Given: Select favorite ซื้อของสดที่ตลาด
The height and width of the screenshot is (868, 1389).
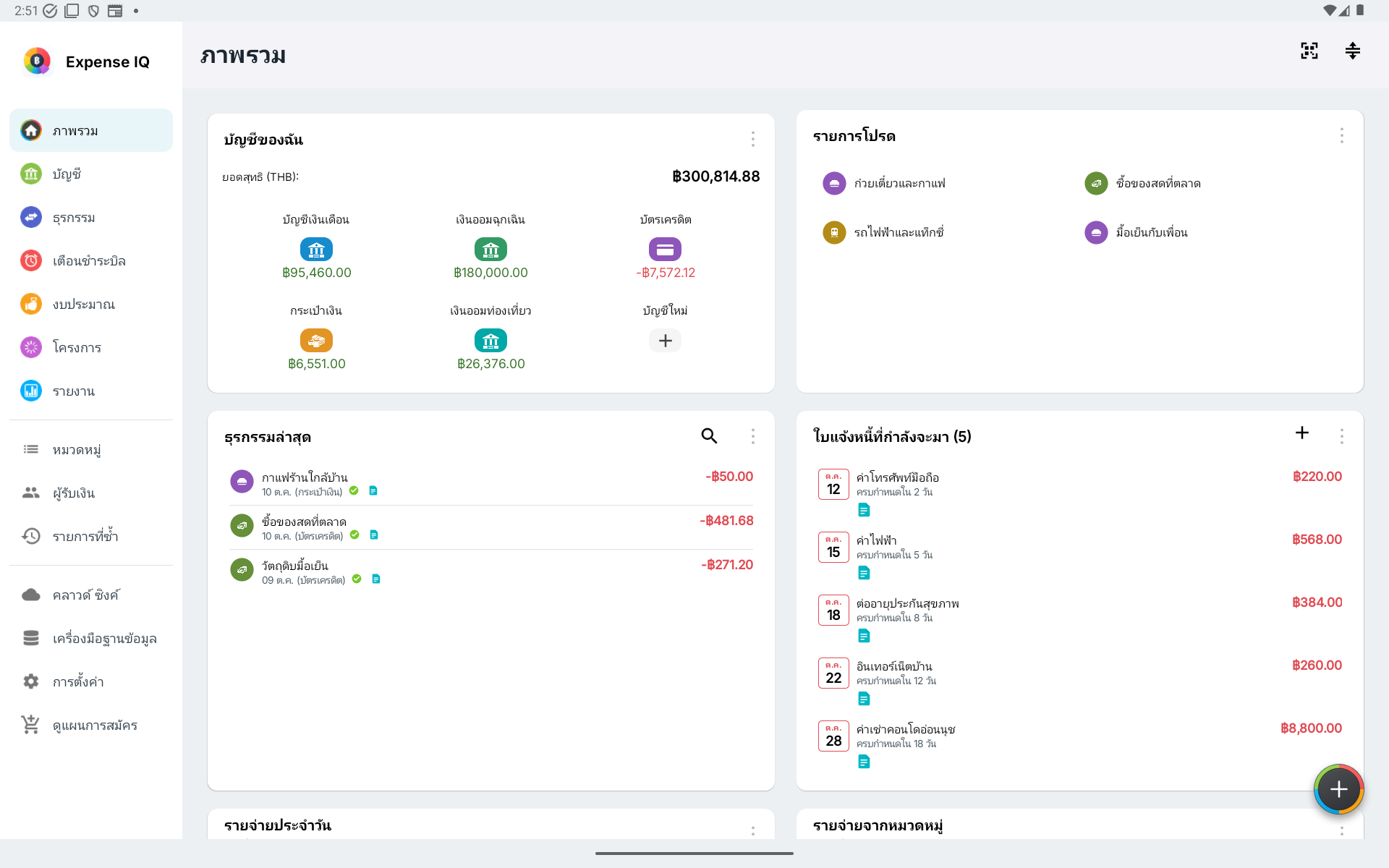Looking at the screenshot, I should coord(1143,184).
